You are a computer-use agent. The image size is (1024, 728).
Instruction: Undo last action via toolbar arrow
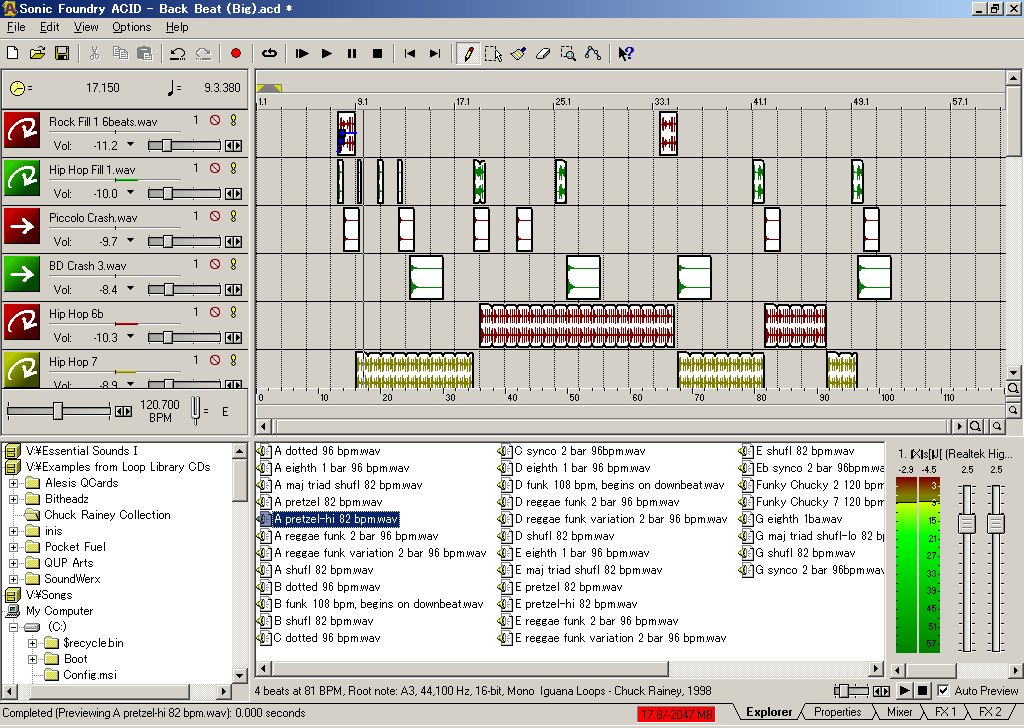click(178, 54)
